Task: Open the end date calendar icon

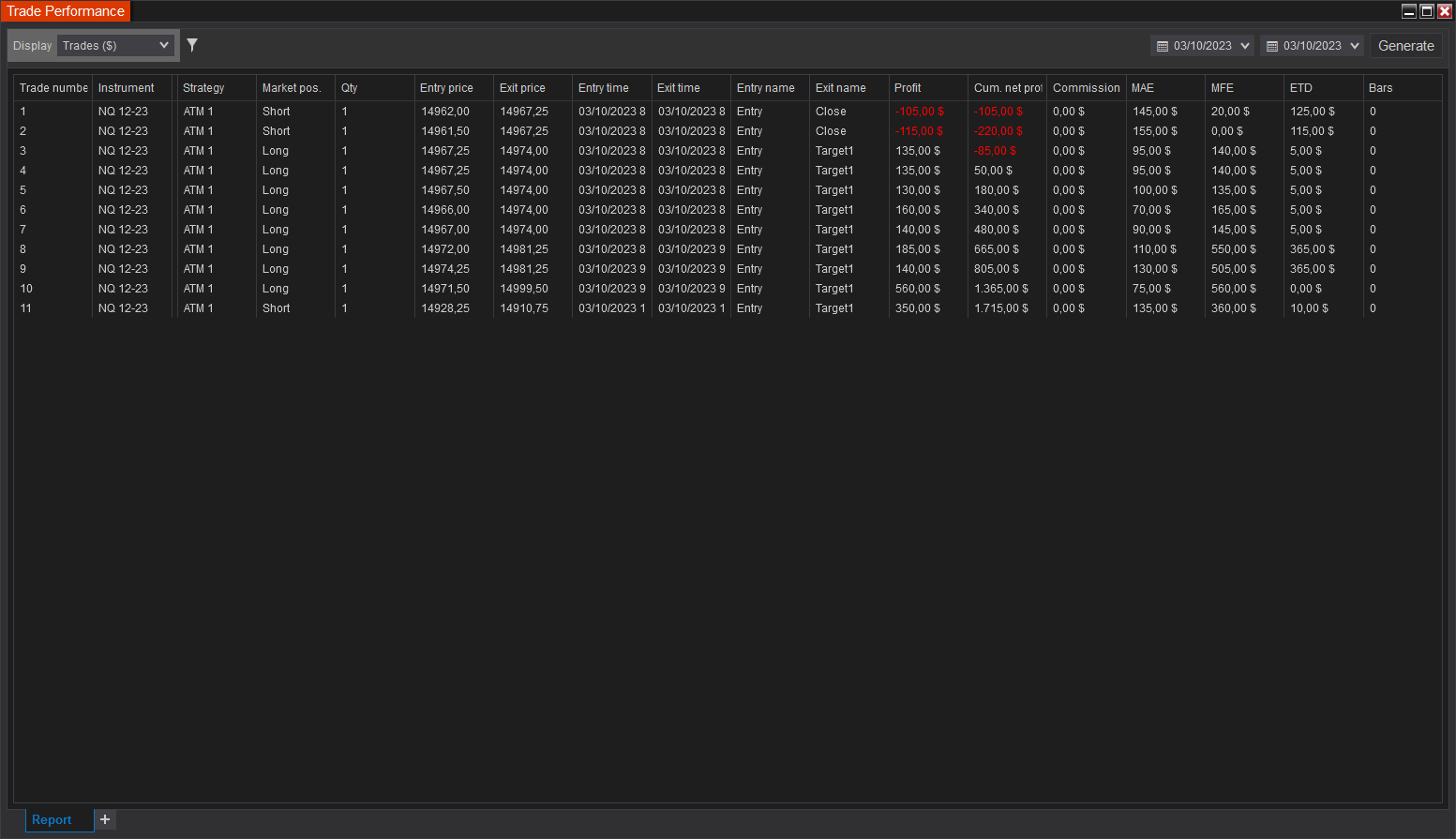Action: pos(1272,46)
